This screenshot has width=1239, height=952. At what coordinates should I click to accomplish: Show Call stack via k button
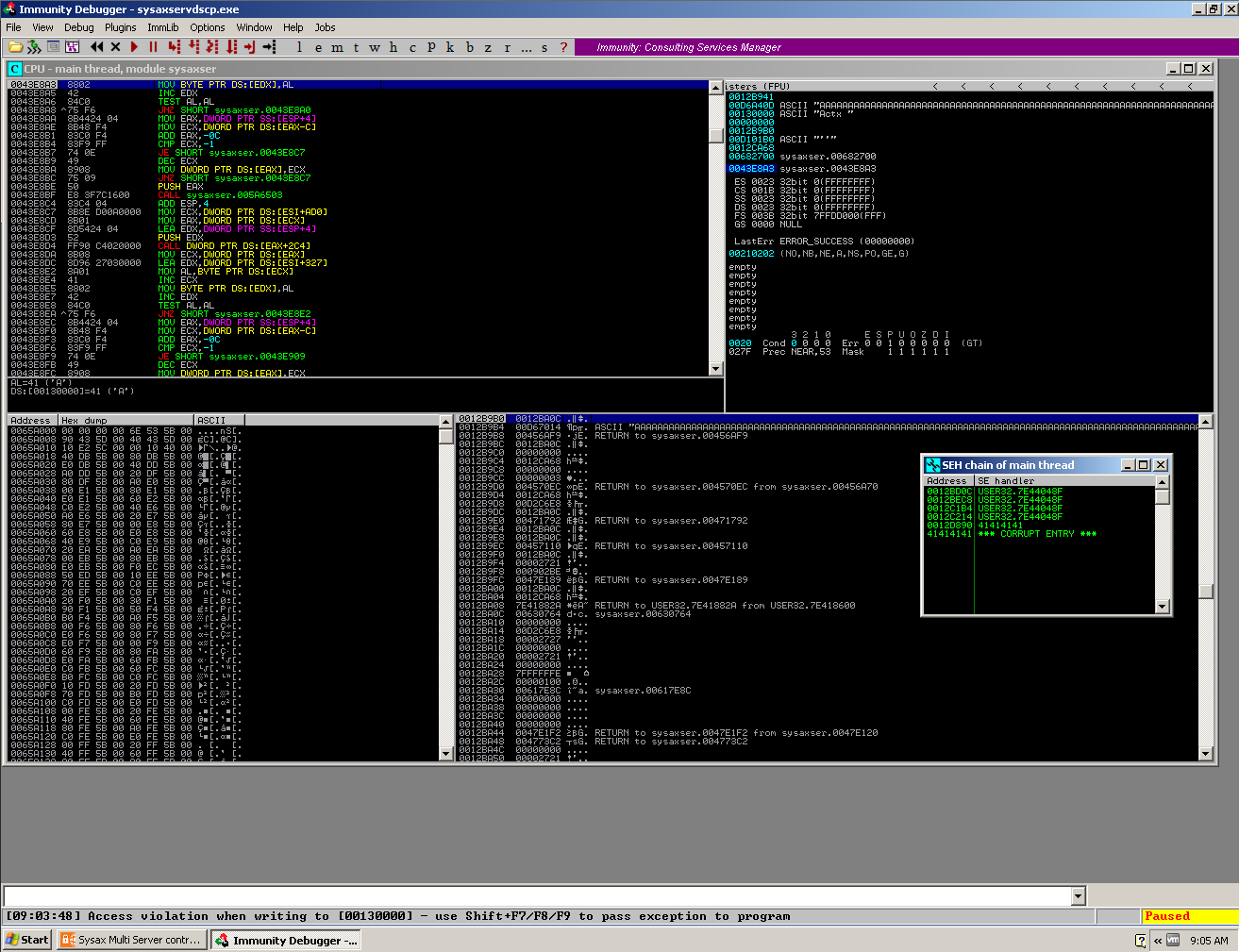(x=450, y=47)
